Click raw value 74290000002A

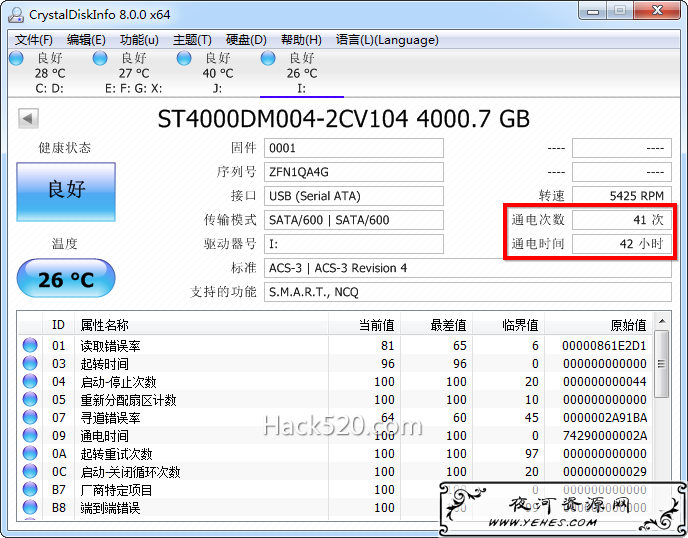(x=605, y=436)
